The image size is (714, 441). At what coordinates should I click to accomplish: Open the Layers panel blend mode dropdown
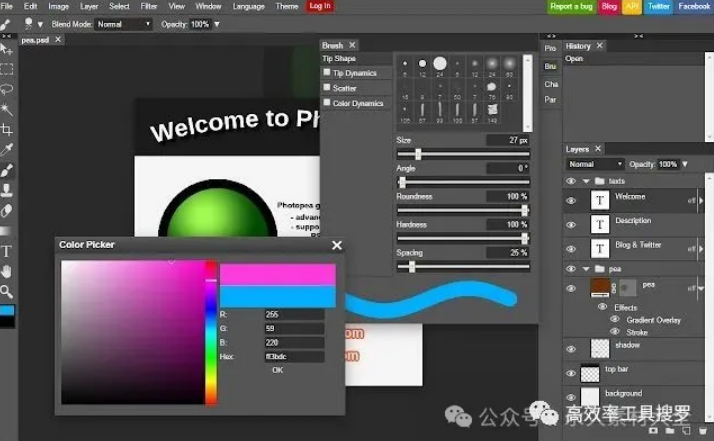[595, 164]
